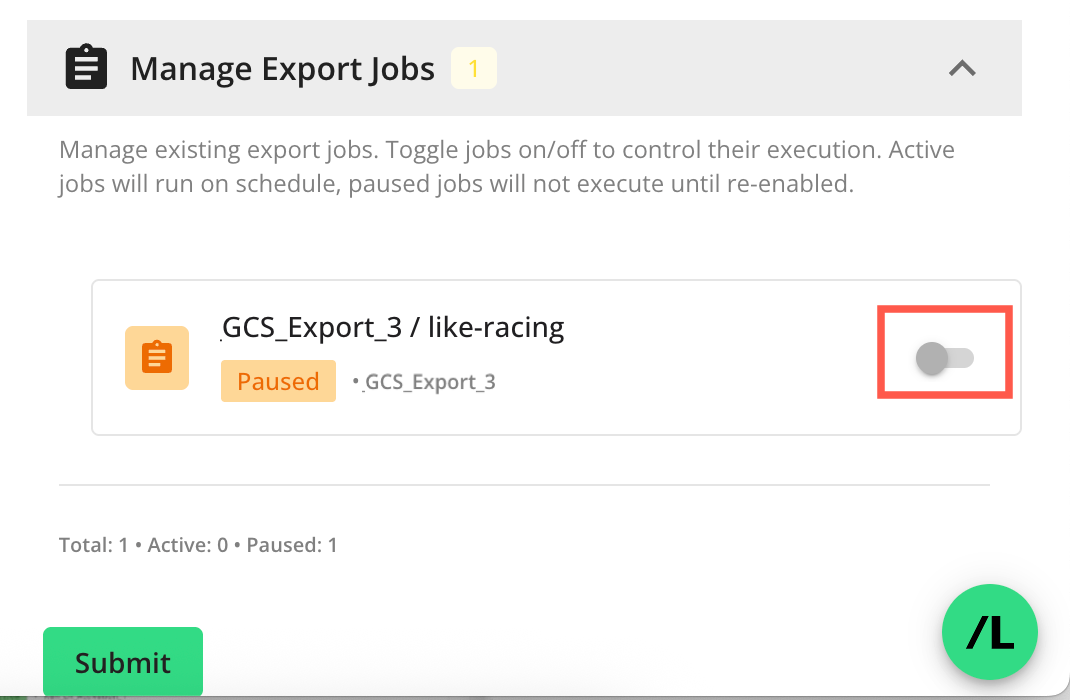Viewport: 1070px width, 700px height.
Task: Click the gray GCS_Export_3 subtitle label
Action: pos(430,382)
